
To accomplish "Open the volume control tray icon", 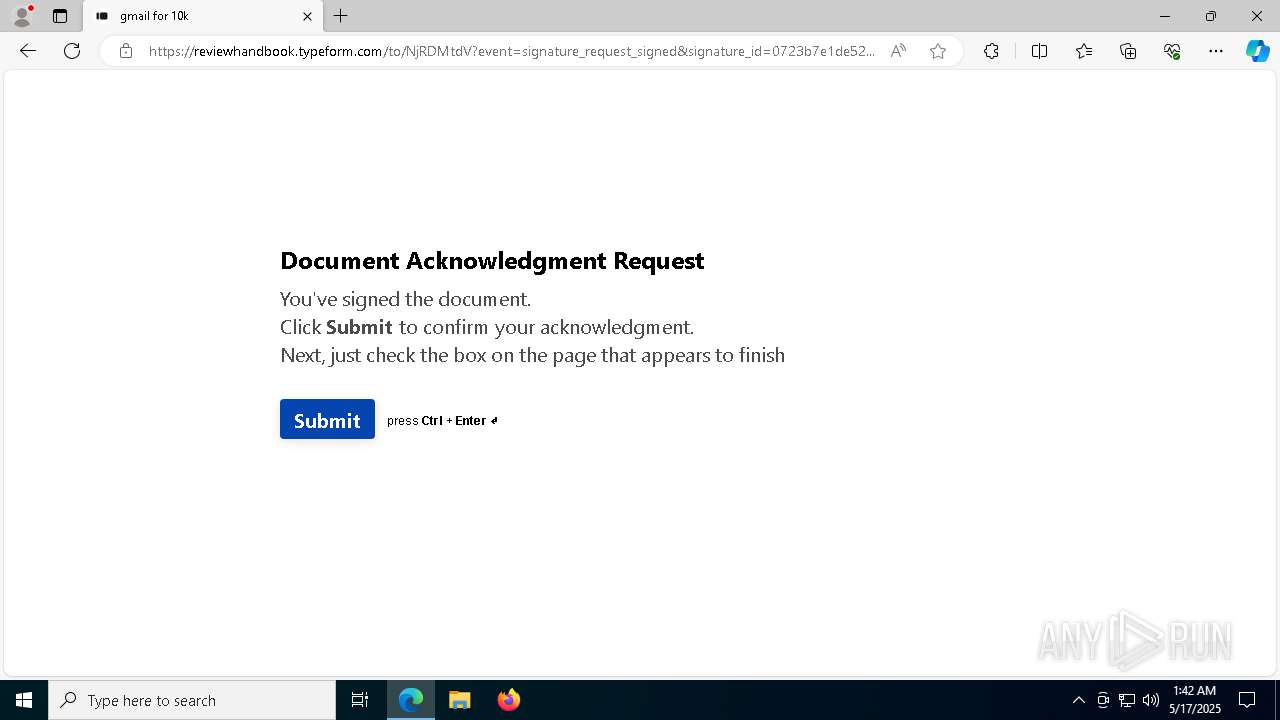I will (1151, 700).
